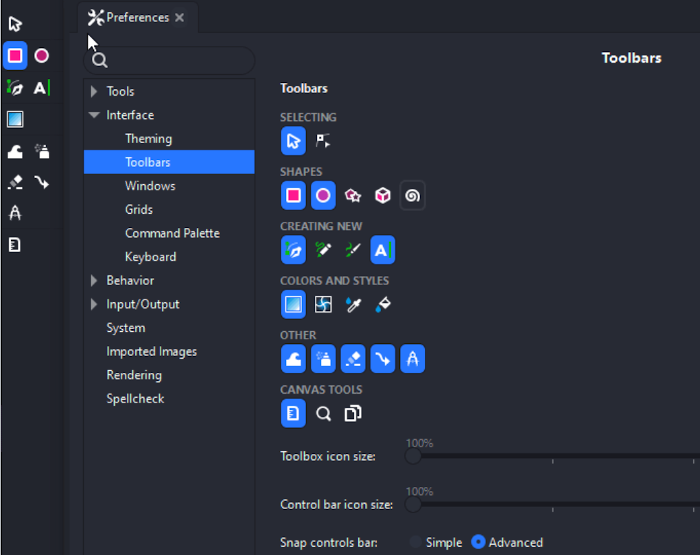Viewport: 700px width, 555px height.
Task: Expand the Input/Output tree node
Action: click(94, 304)
